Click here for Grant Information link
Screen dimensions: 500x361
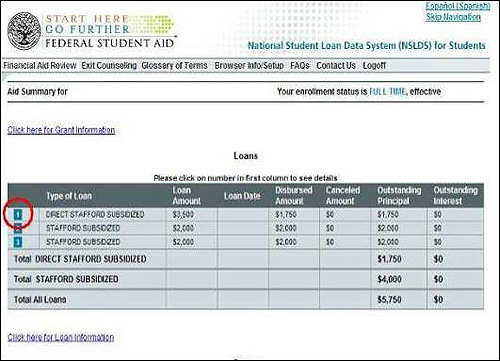coord(61,130)
